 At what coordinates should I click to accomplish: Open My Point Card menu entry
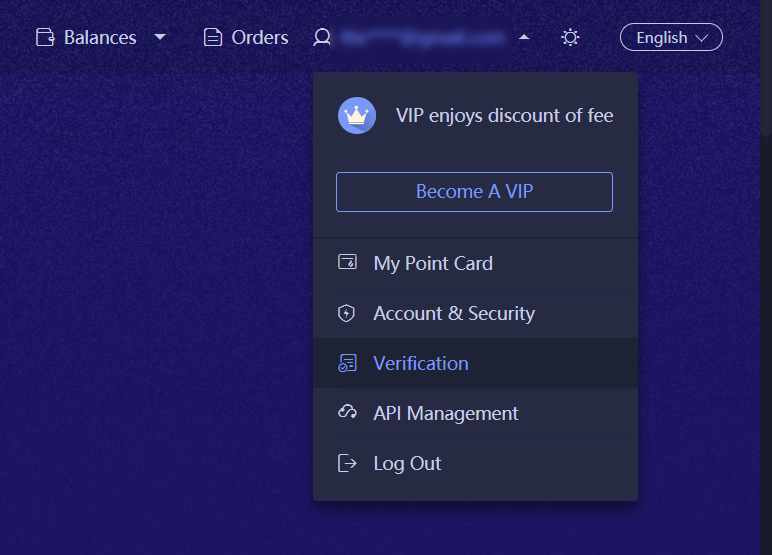[x=433, y=263]
